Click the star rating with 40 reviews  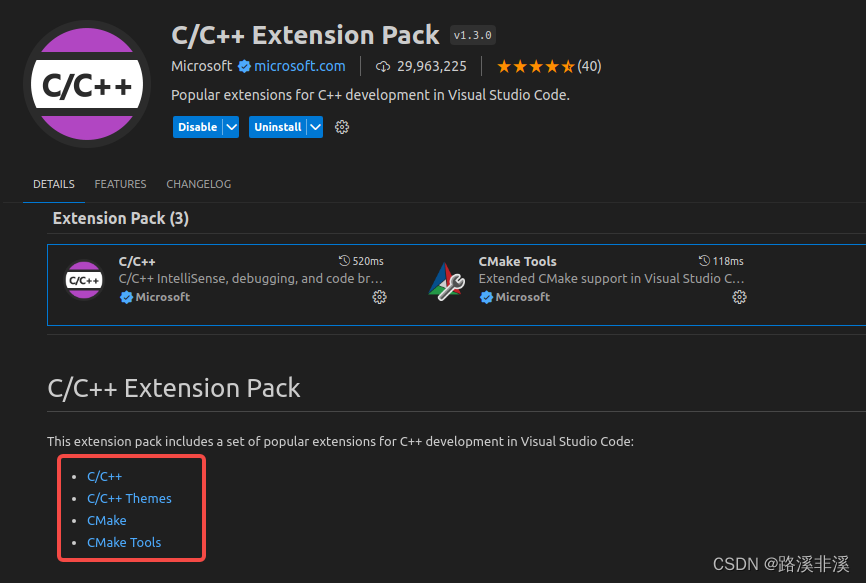tap(549, 67)
